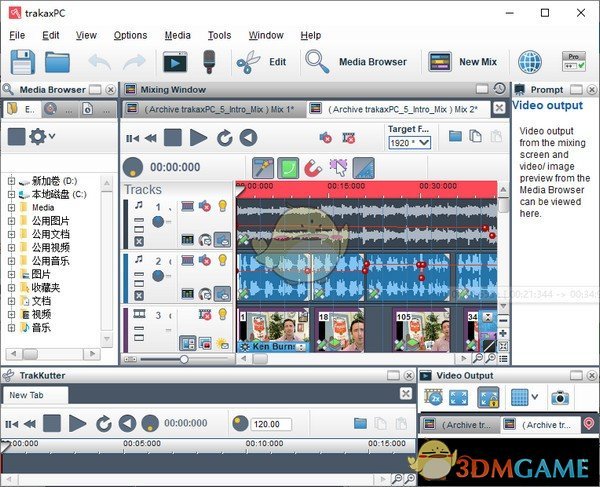Toggle the green curve envelope tool

tap(288, 168)
